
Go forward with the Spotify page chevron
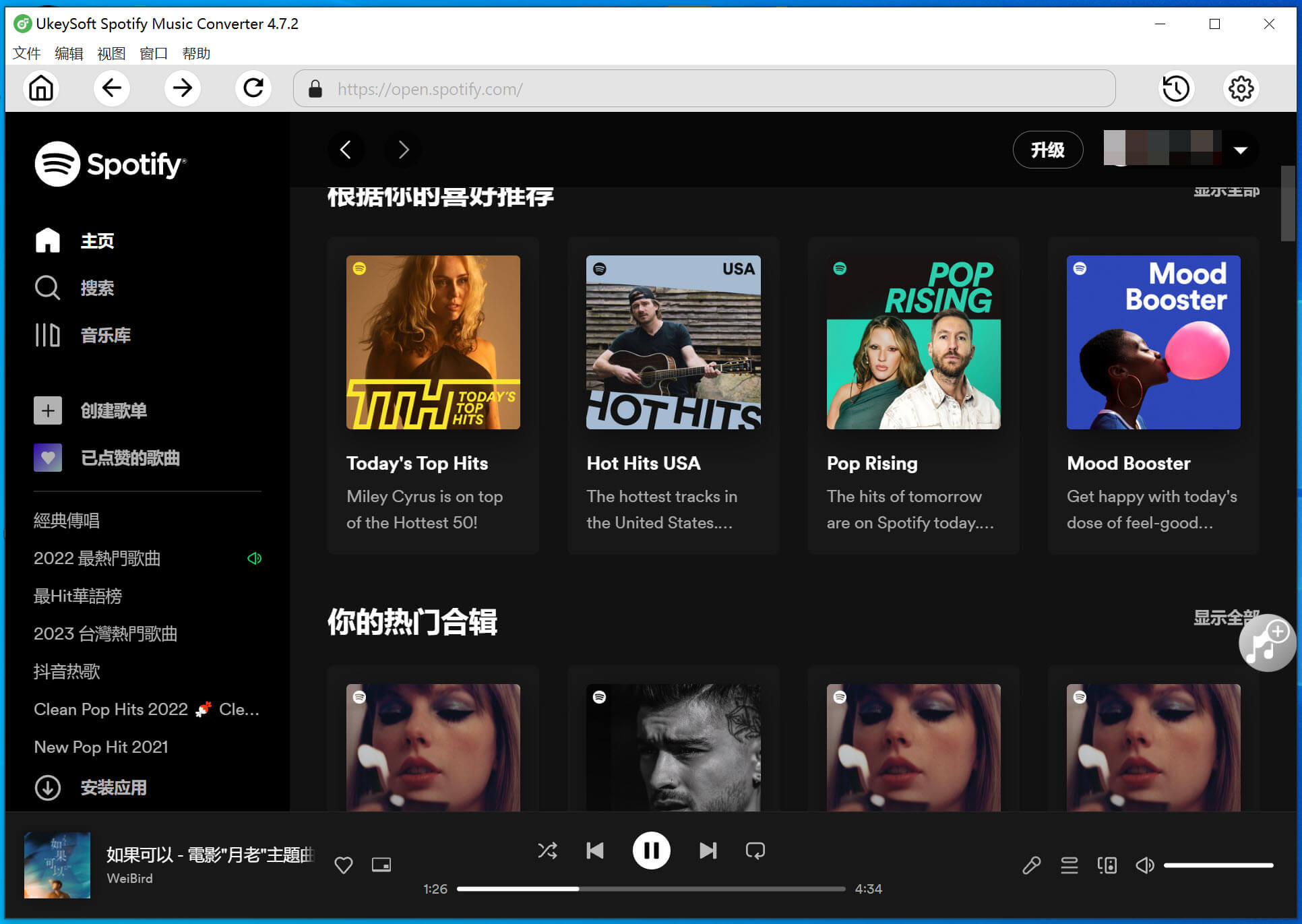pyautogui.click(x=403, y=150)
